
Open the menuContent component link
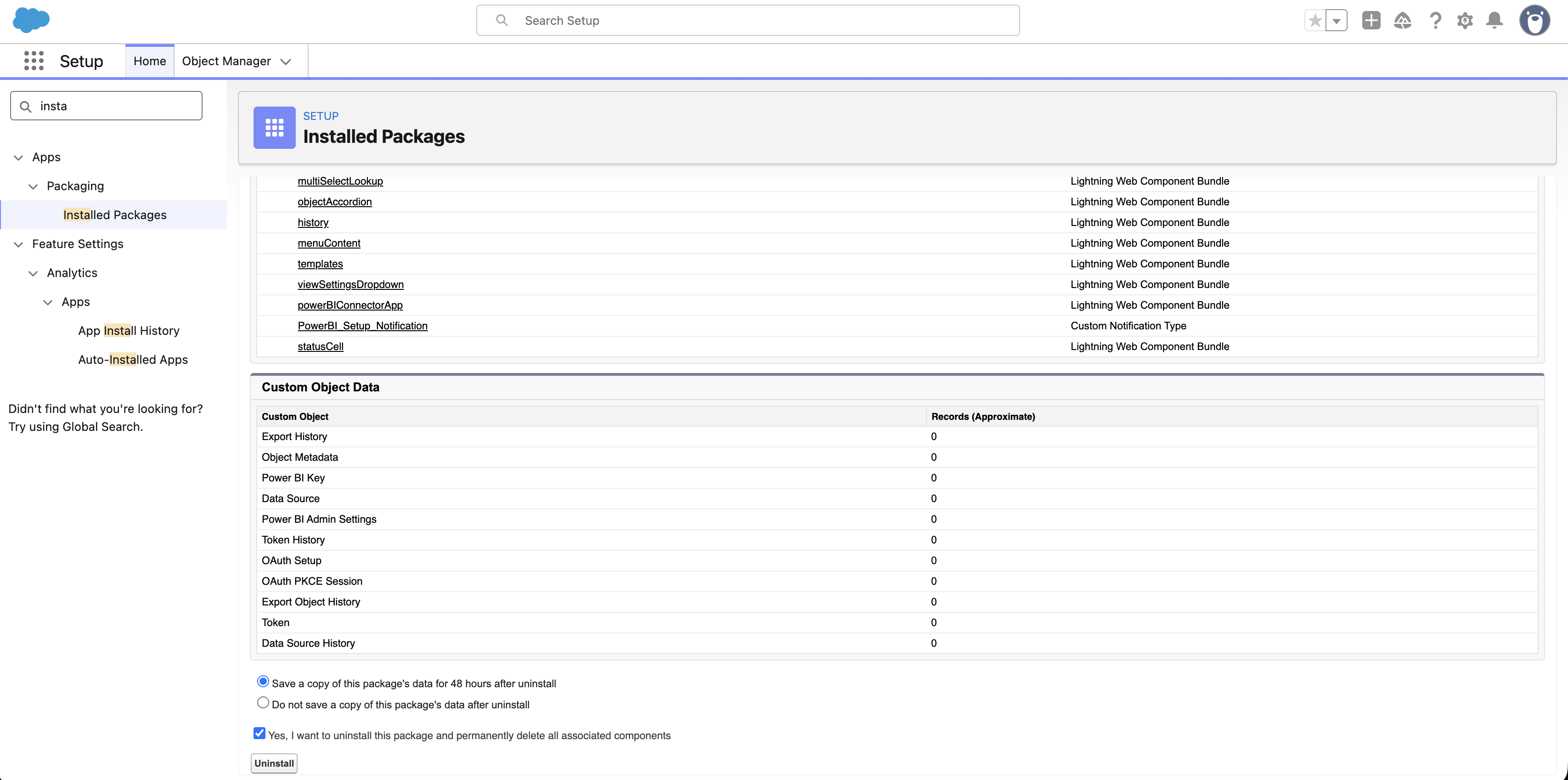[x=329, y=243]
